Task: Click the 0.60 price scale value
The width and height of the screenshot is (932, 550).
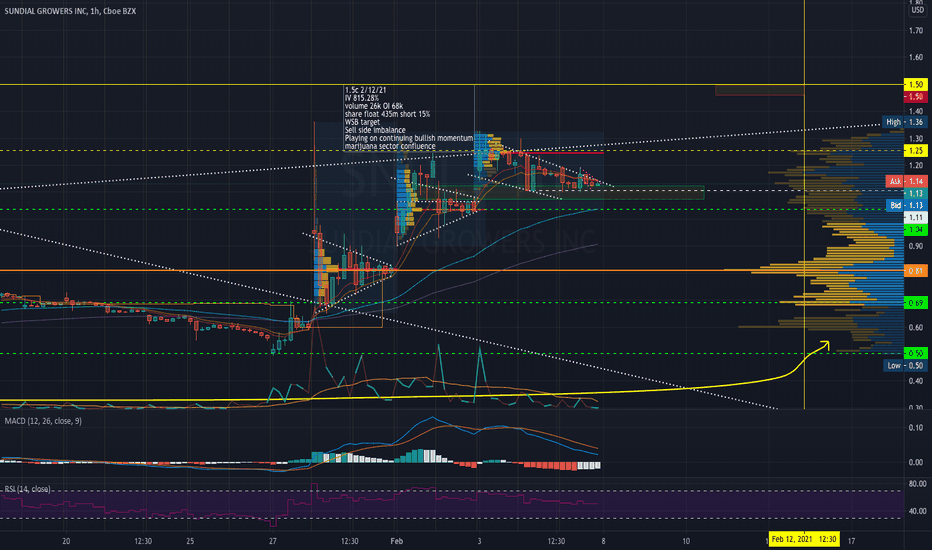Action: click(x=915, y=328)
